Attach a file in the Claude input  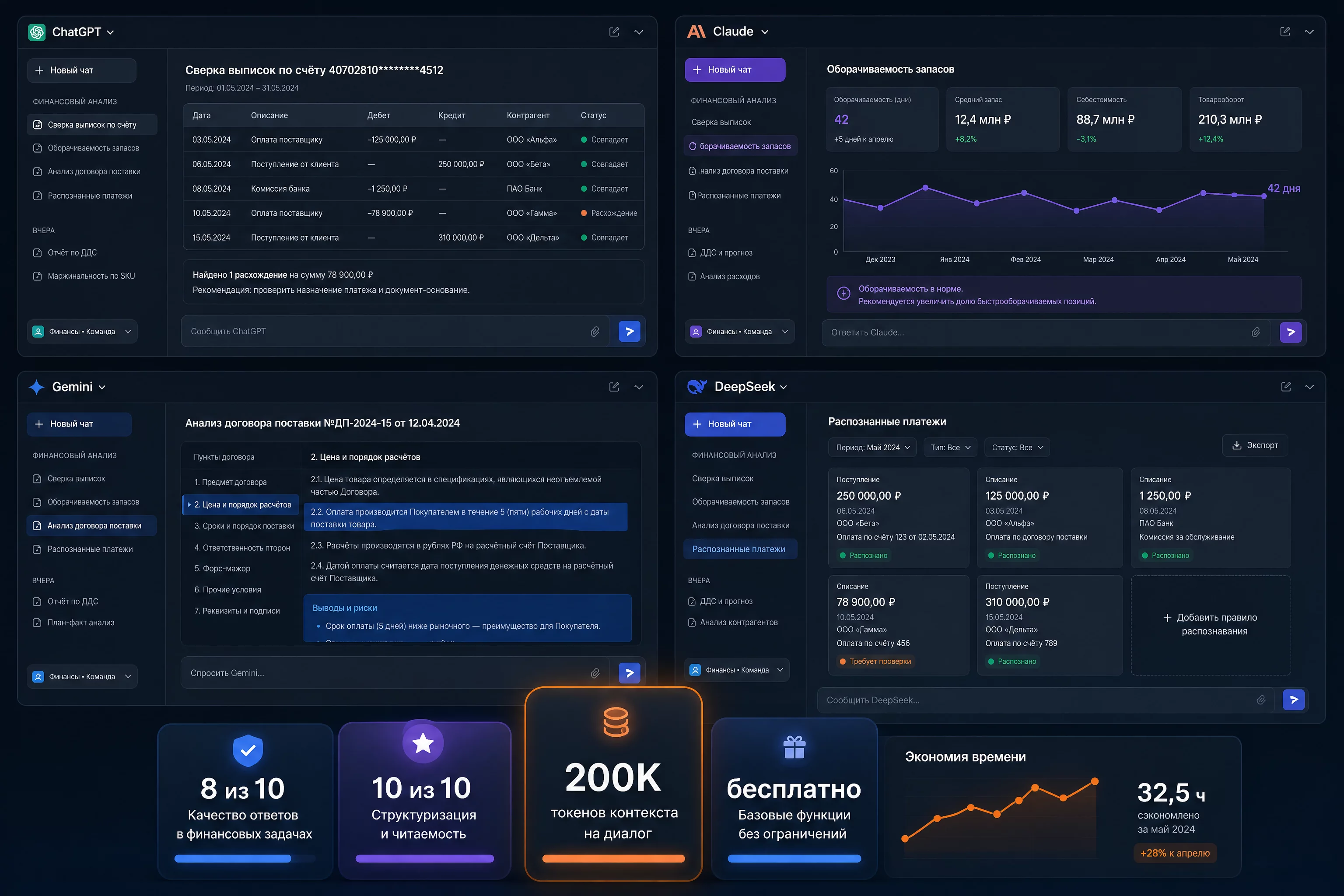click(1256, 332)
